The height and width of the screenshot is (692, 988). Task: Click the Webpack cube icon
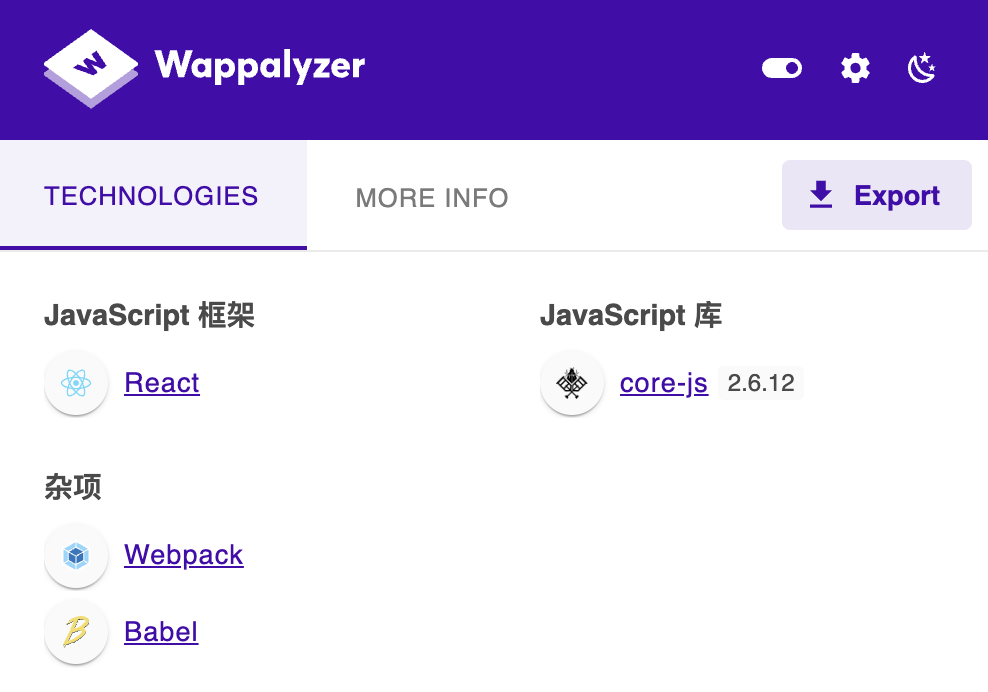click(76, 556)
